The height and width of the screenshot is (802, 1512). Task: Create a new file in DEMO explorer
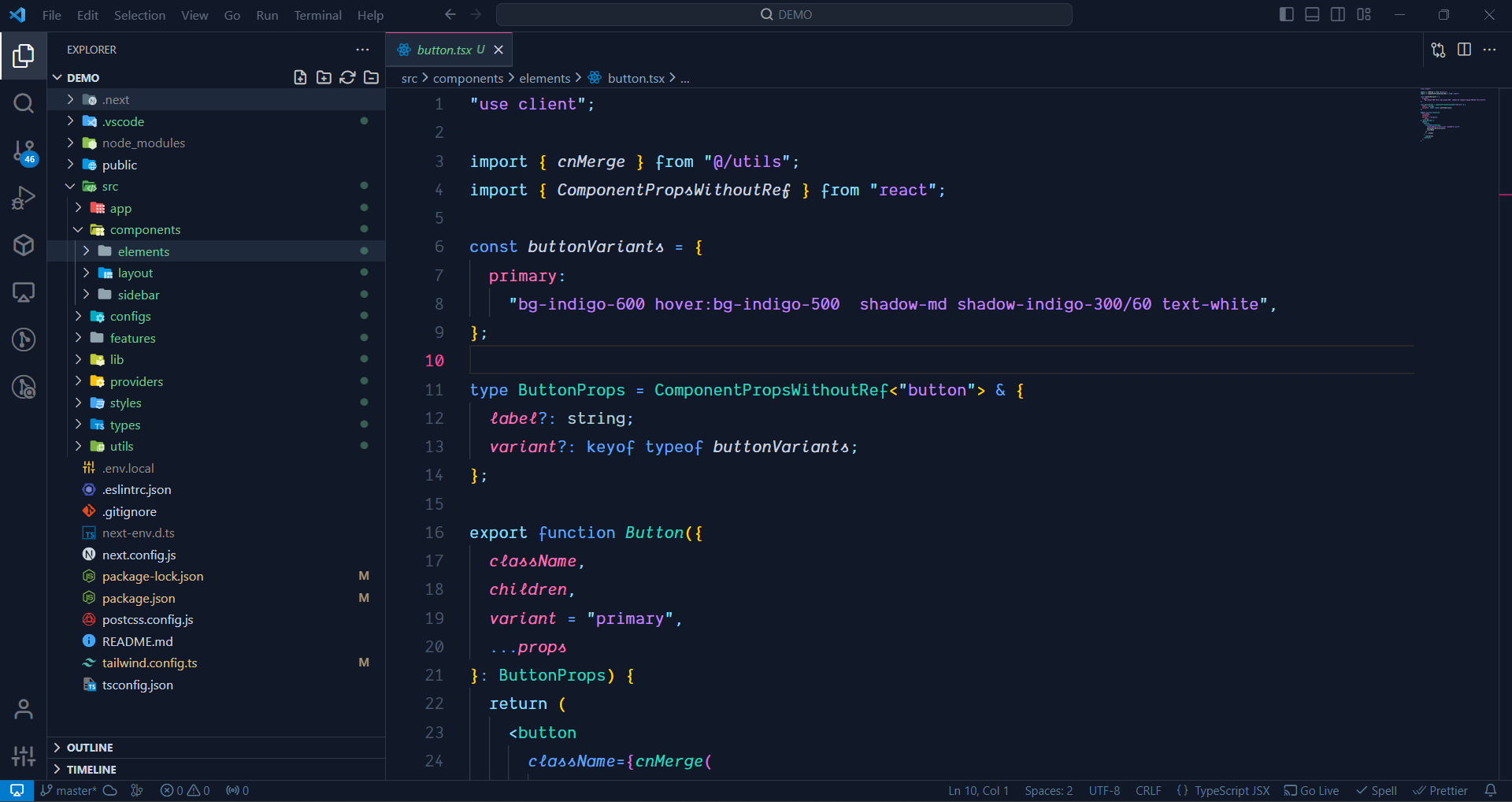click(x=300, y=77)
